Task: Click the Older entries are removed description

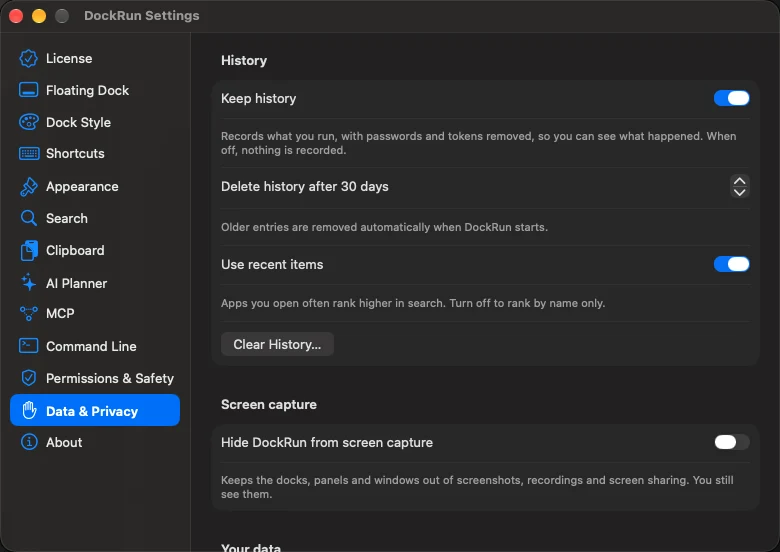Action: 384,227
